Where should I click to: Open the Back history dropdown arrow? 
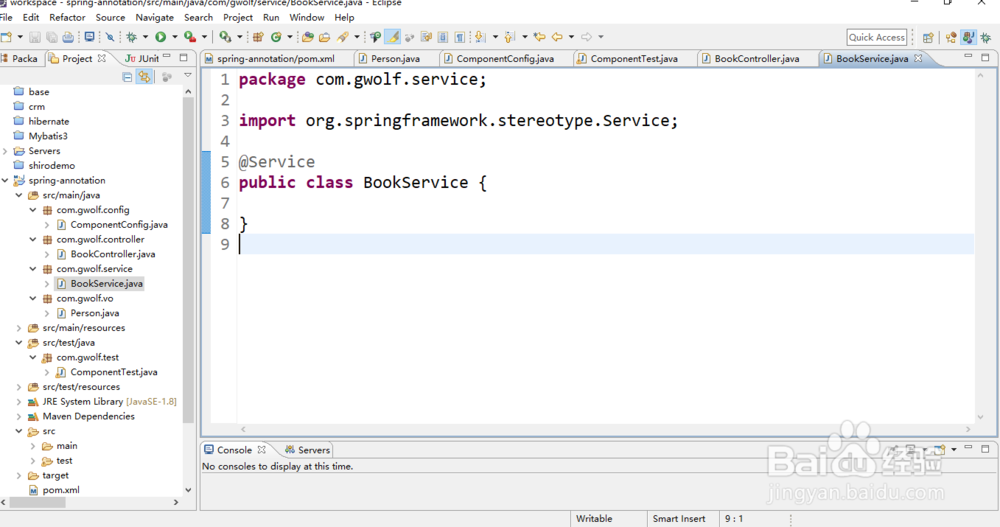coord(571,37)
